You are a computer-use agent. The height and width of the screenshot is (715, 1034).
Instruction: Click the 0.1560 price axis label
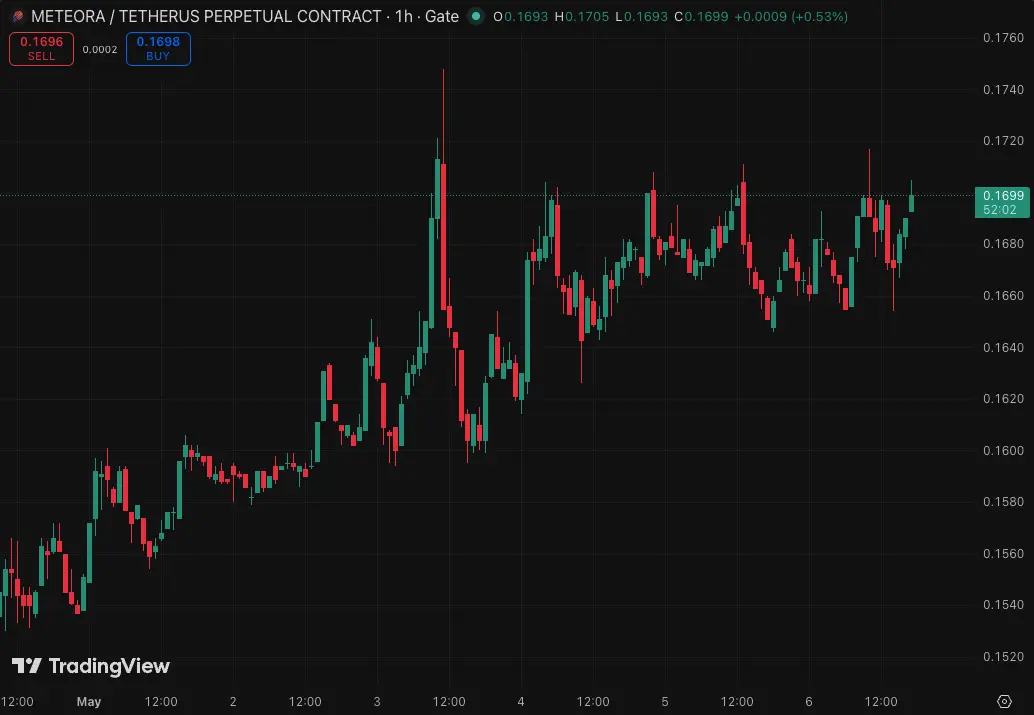click(x=1003, y=553)
